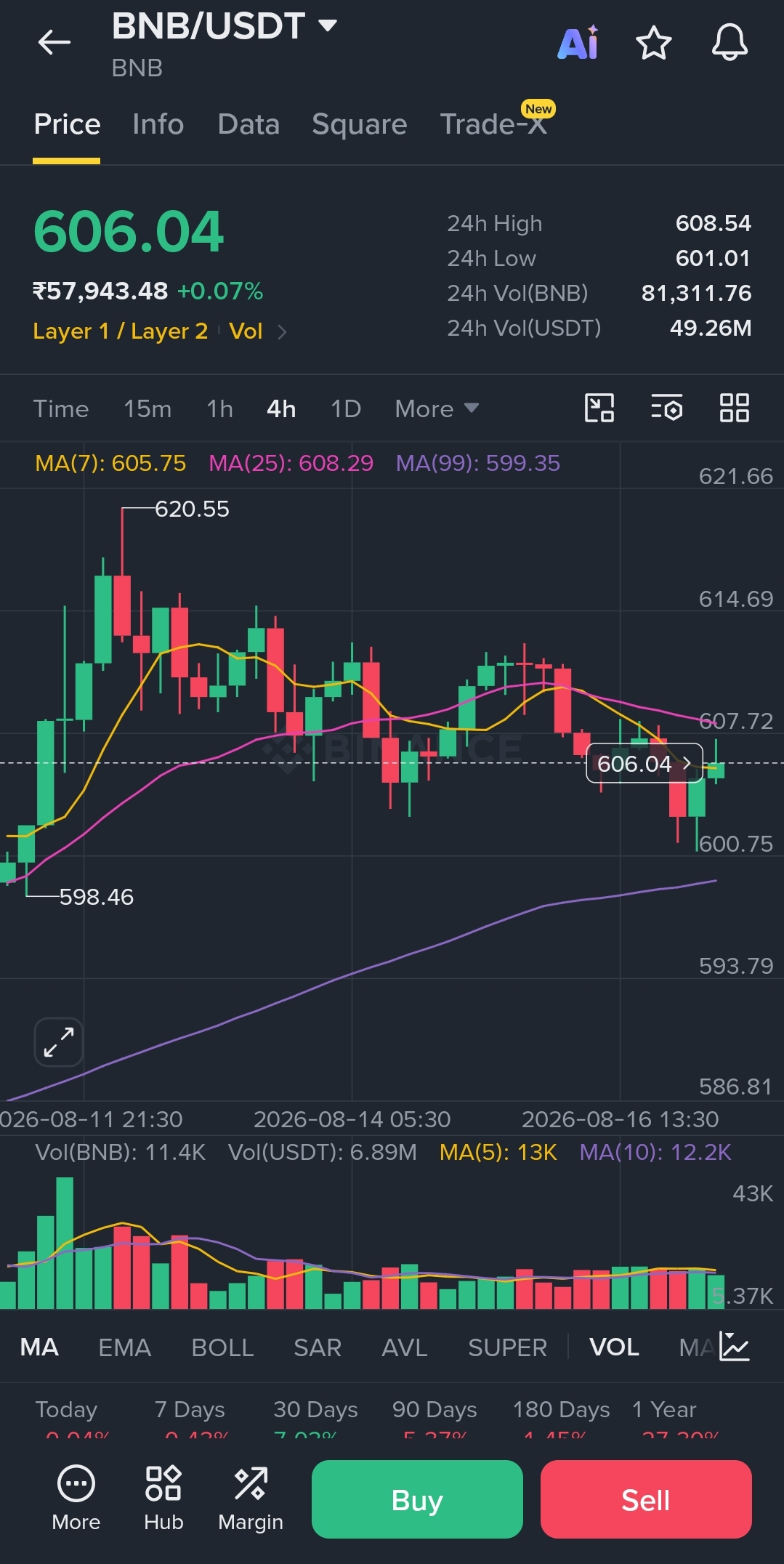Tap the large 606.04 price
This screenshot has height=1564, width=784.
point(129,232)
